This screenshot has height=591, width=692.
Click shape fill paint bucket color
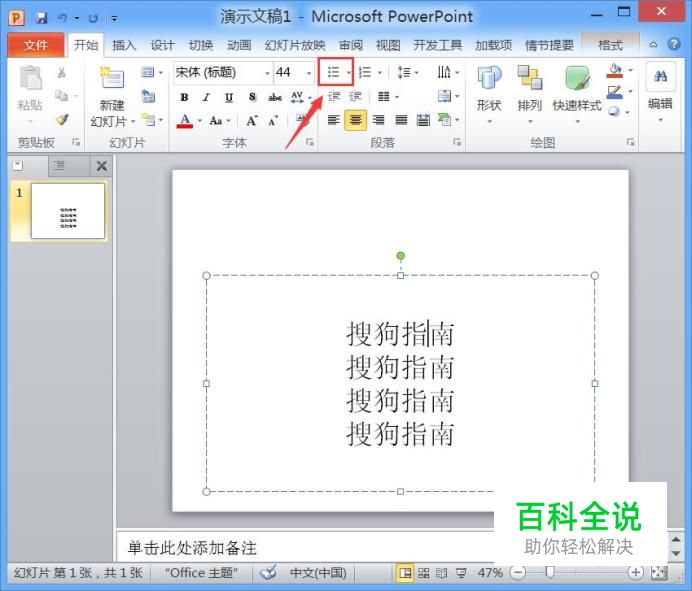(615, 71)
